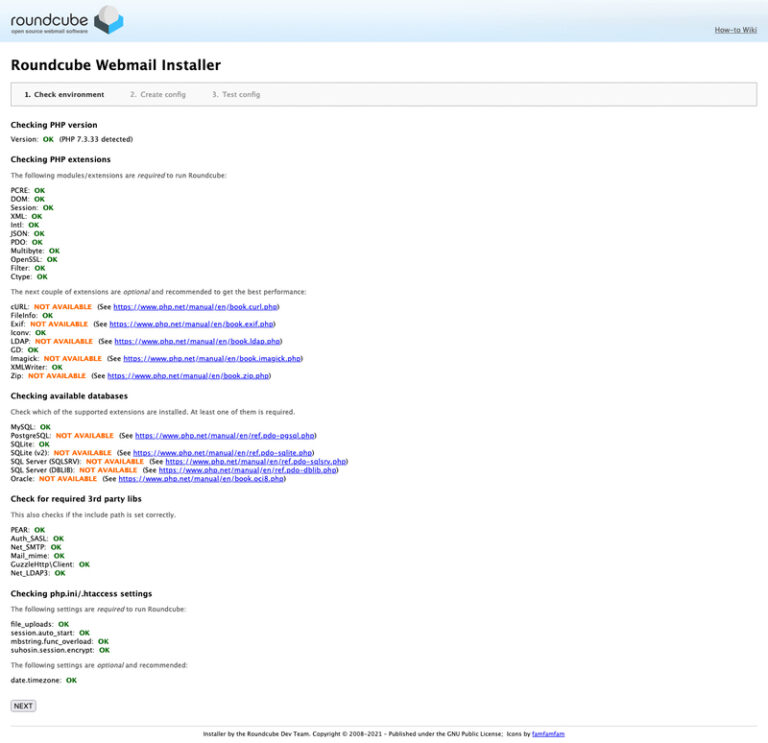
Task: Open the How-to Wiki link
Action: 735,30
